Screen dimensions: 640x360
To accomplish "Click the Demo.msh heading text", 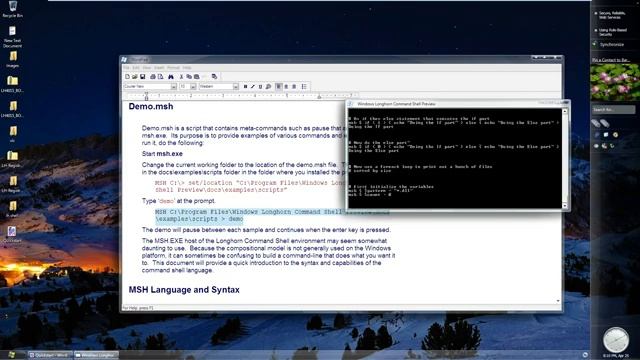I will [x=151, y=107].
